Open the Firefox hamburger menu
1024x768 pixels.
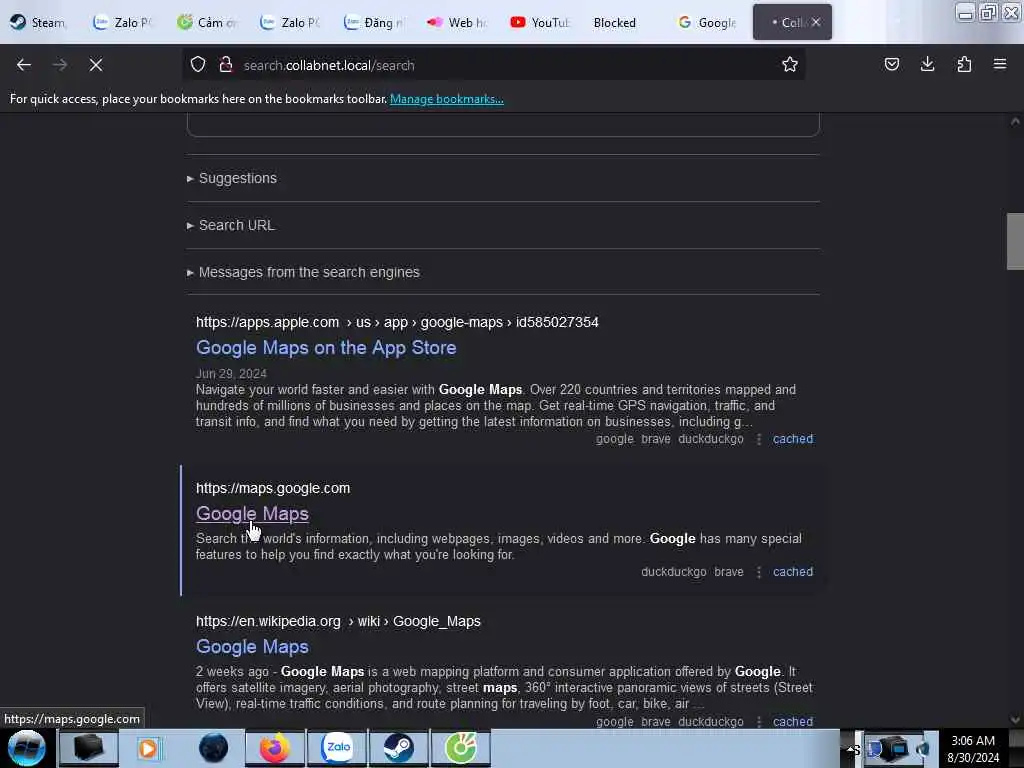point(1000,65)
